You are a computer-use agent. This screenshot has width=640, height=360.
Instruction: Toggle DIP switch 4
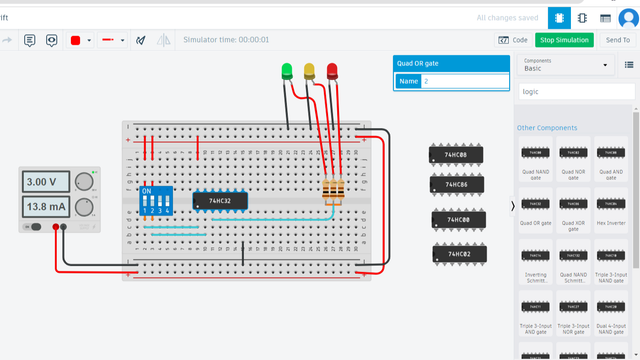click(167, 201)
